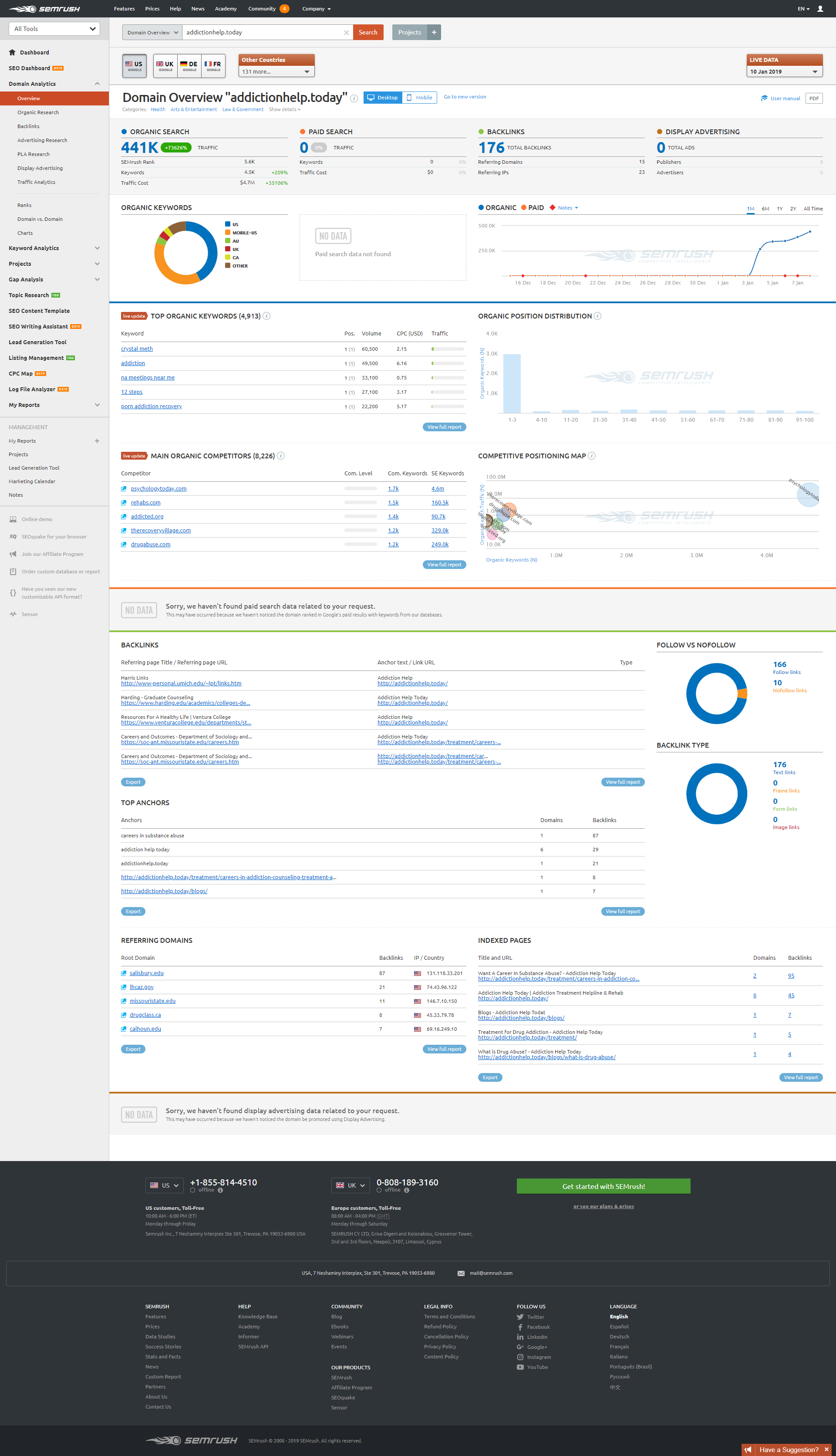Open the All Tools dropdown
The width and height of the screenshot is (836, 1456).
54,29
